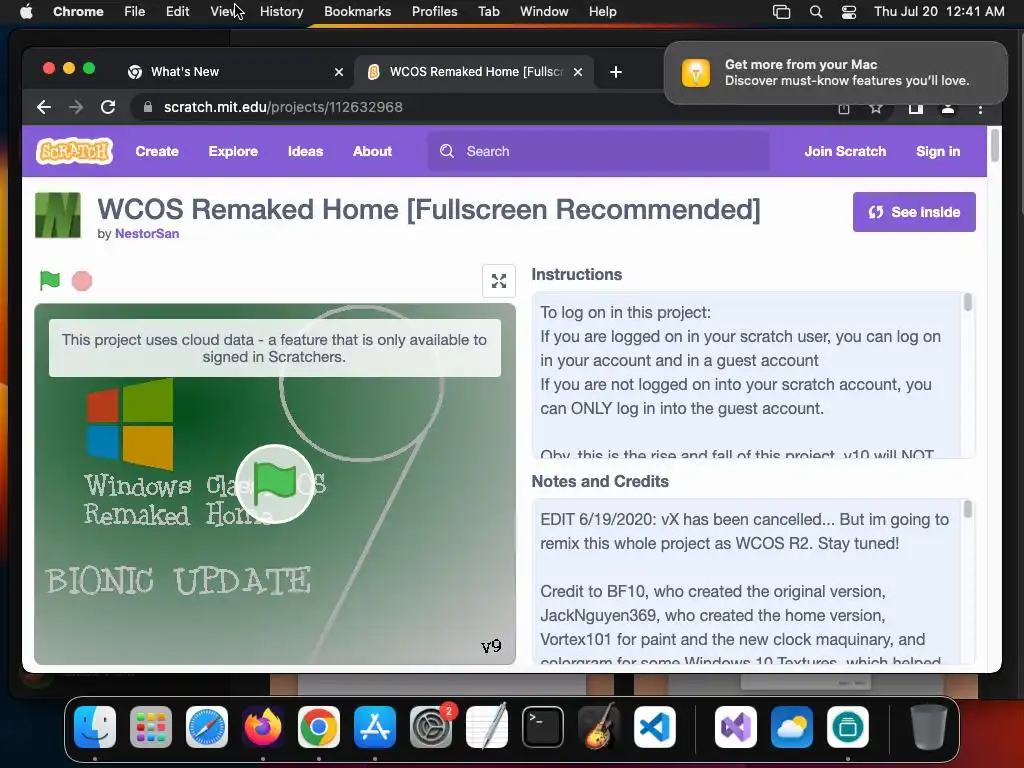Start project with big center green flag
The image size is (1024, 768).
274,484
